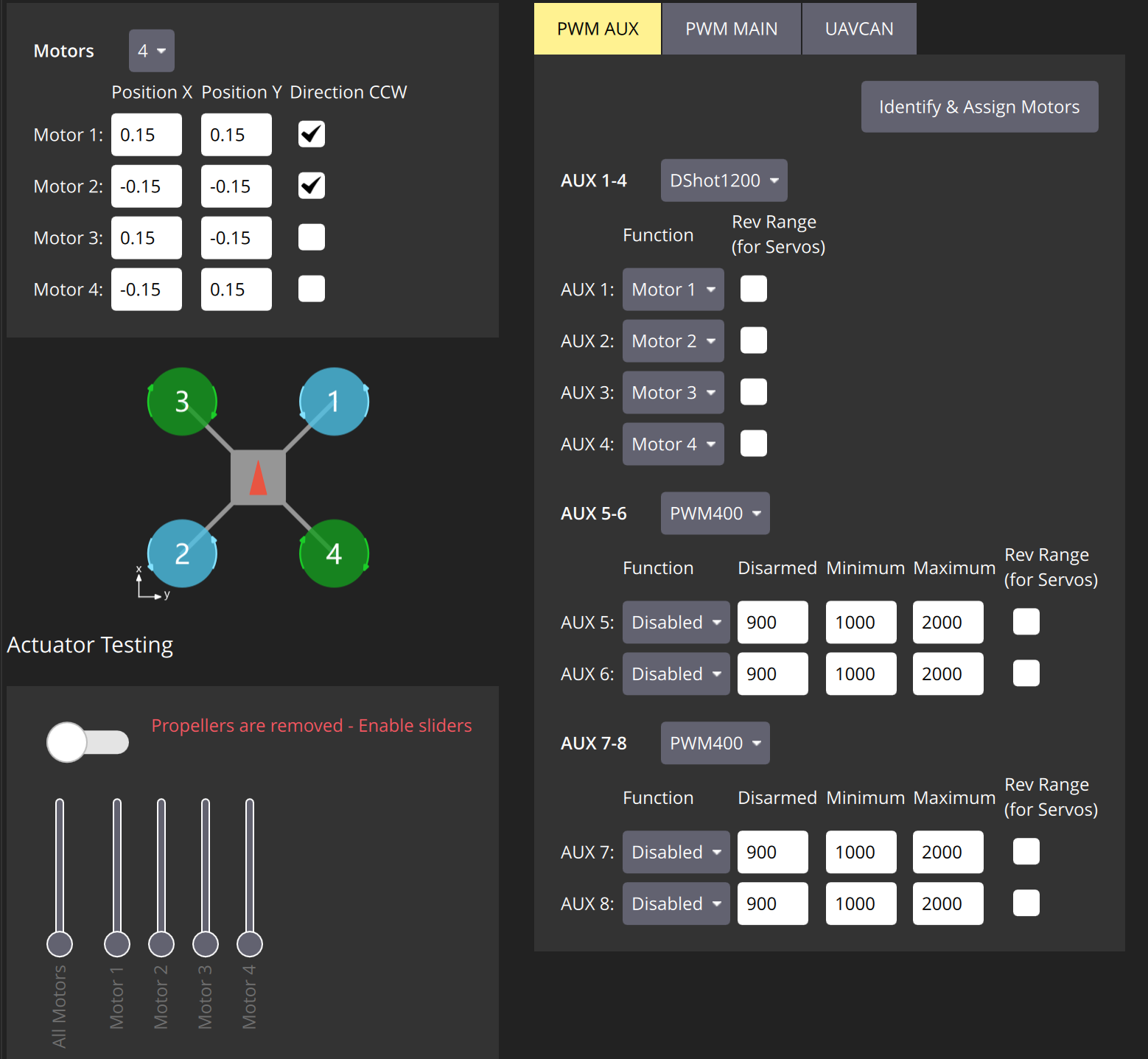This screenshot has width=1148, height=1059.
Task: Open AUX 8 function dropdown
Action: pyautogui.click(x=676, y=904)
